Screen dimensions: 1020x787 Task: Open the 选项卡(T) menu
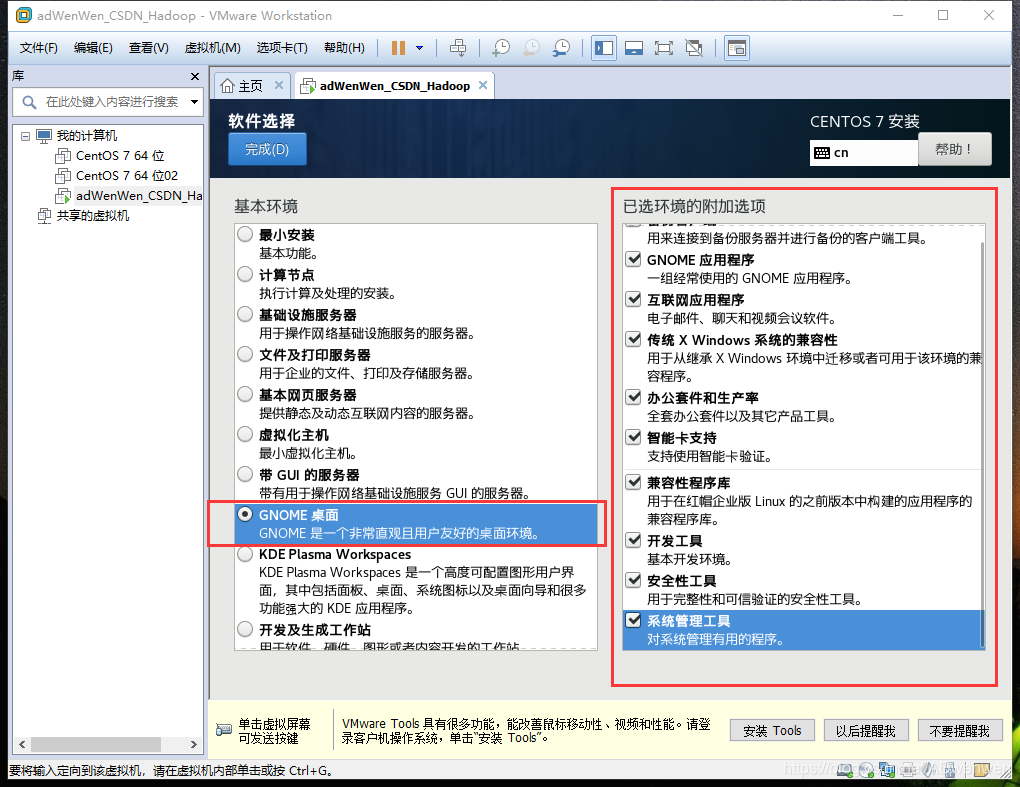click(282, 48)
